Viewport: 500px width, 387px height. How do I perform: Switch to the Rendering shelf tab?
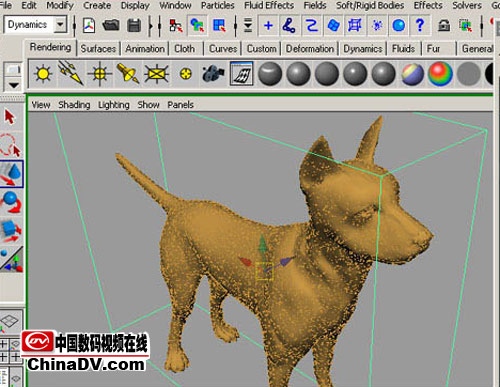pos(50,47)
